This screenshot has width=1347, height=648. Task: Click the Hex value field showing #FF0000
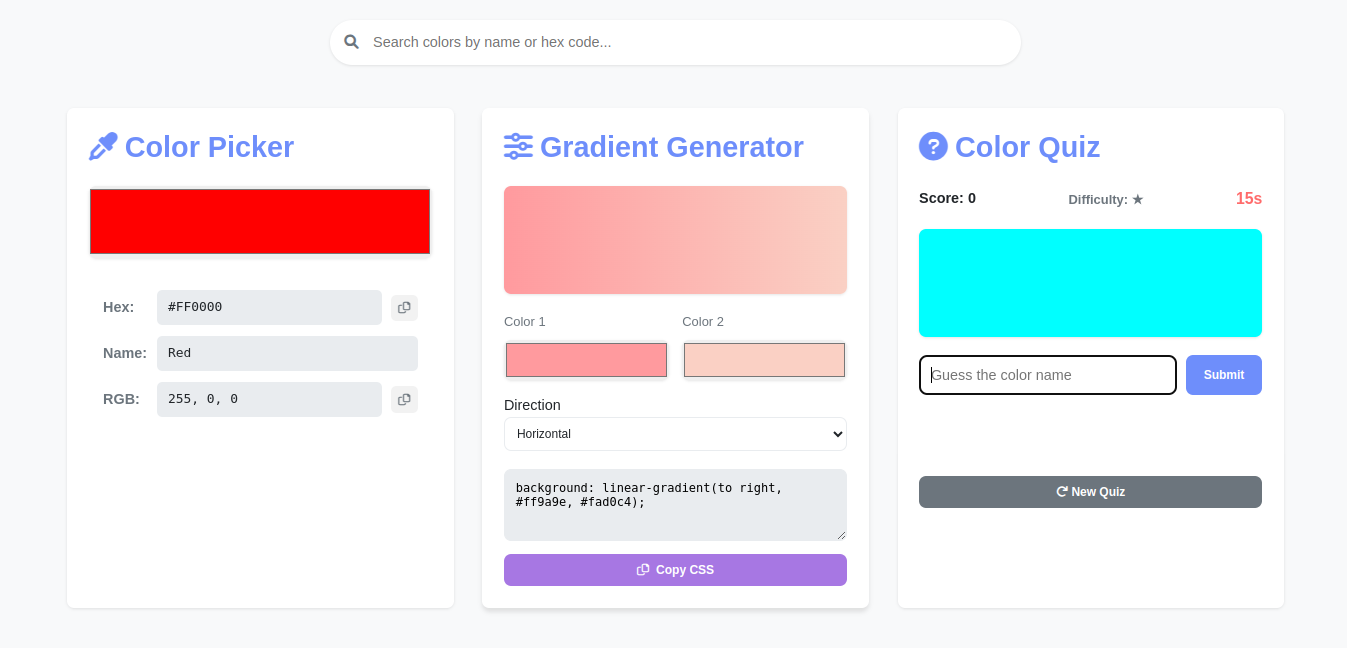click(x=269, y=307)
